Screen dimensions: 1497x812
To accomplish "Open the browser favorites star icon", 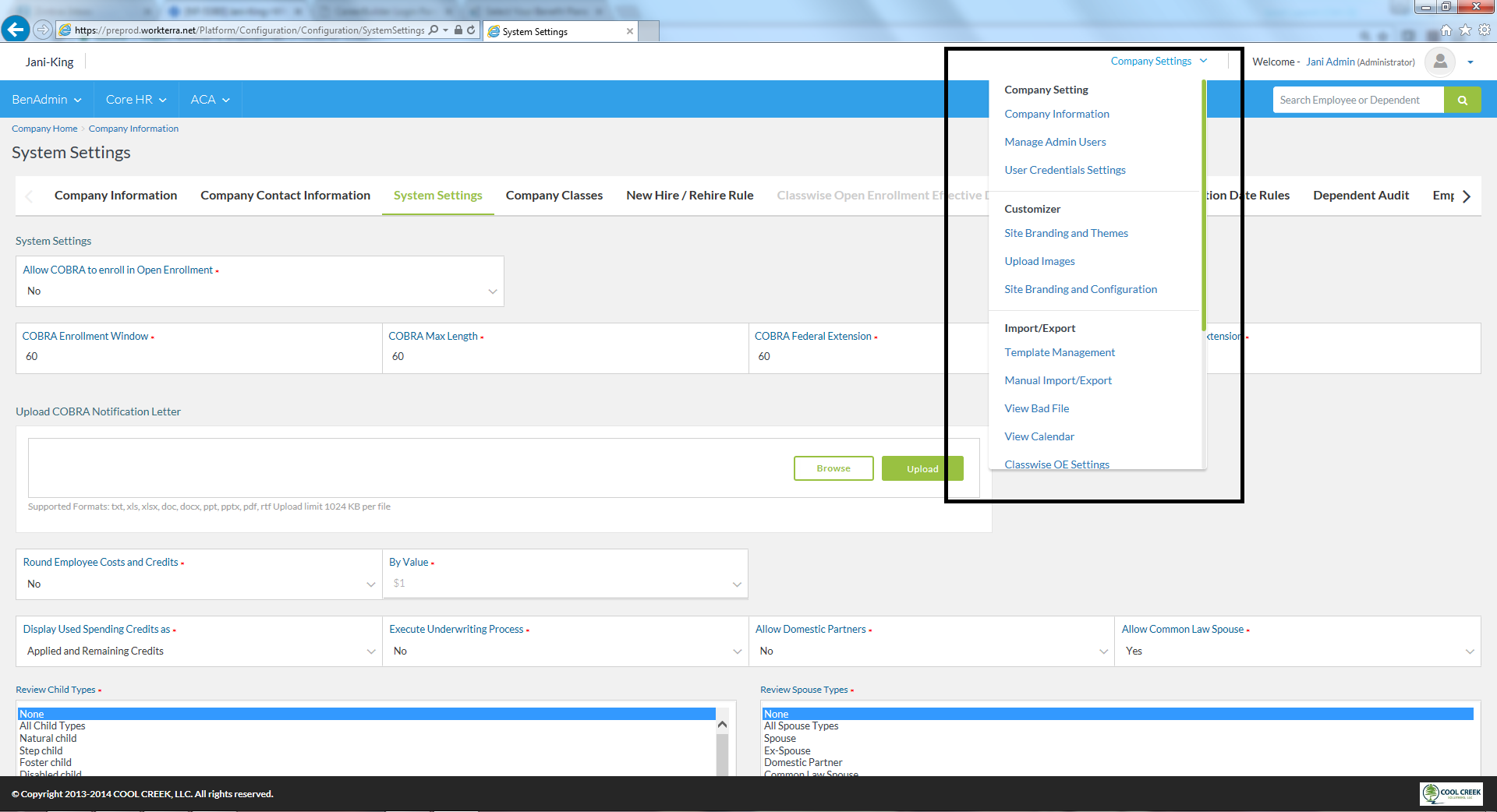I will pyautogui.click(x=1465, y=30).
